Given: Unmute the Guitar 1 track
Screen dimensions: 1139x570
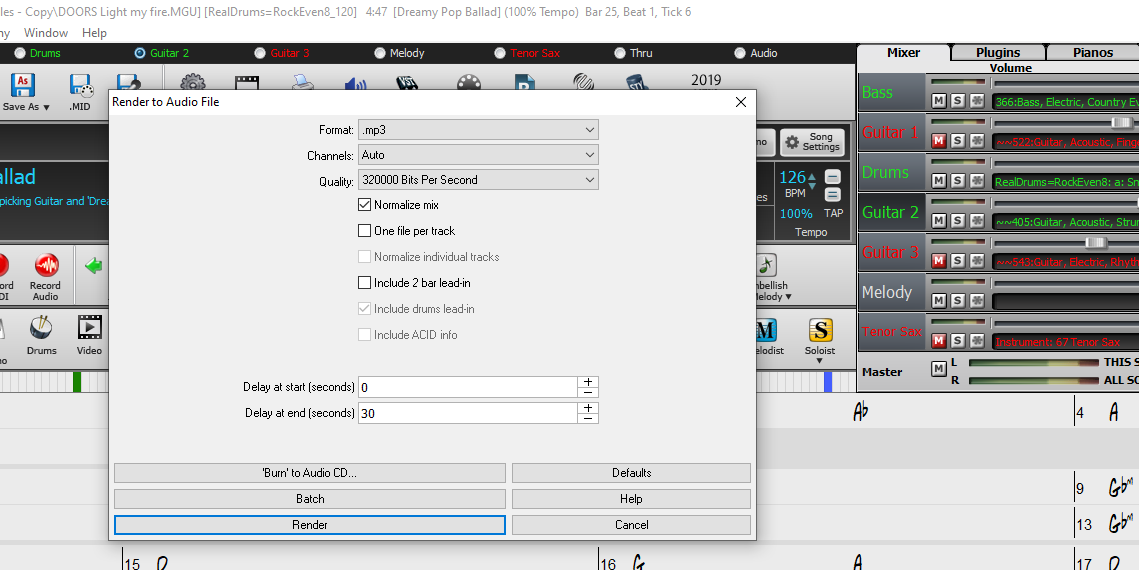Looking at the screenshot, I should (939, 140).
